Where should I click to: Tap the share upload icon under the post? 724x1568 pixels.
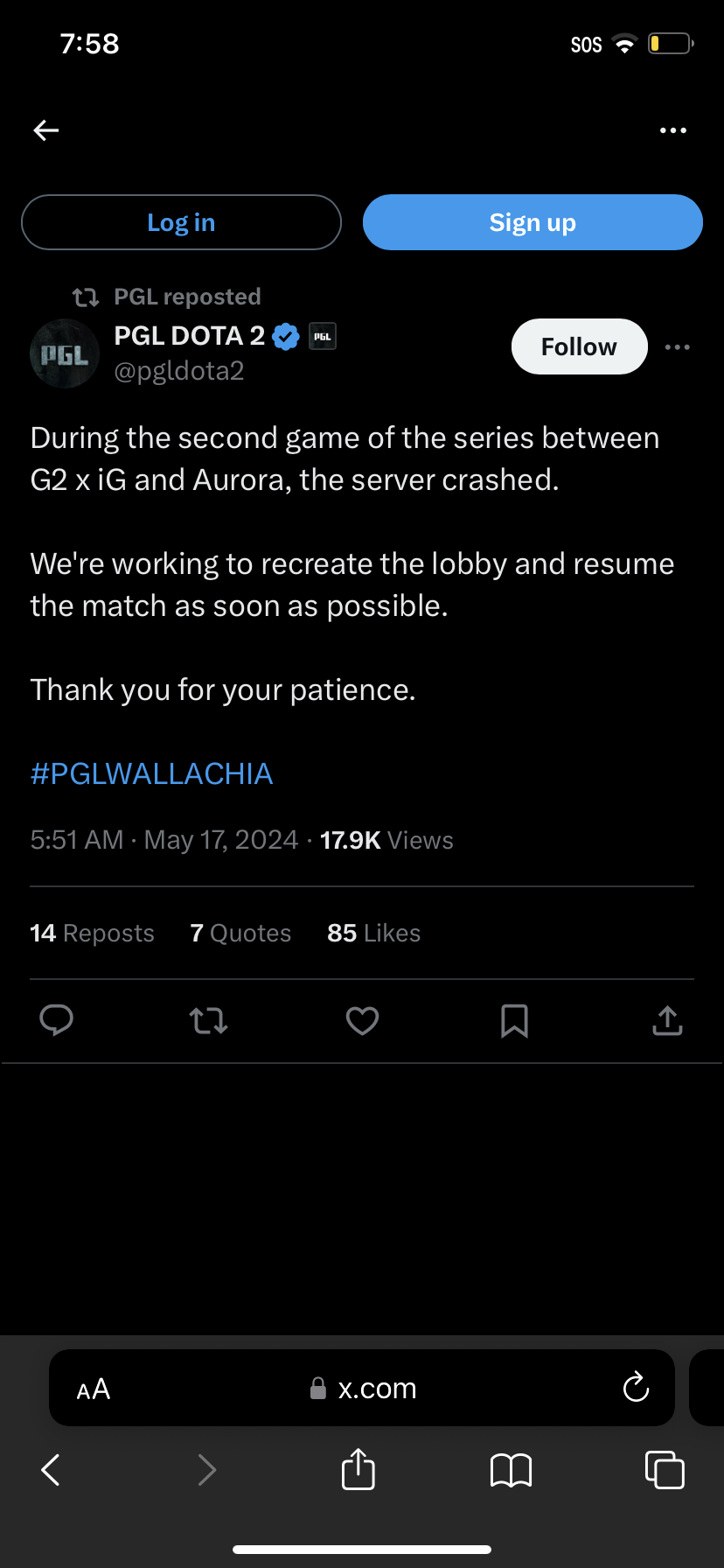point(667,1020)
